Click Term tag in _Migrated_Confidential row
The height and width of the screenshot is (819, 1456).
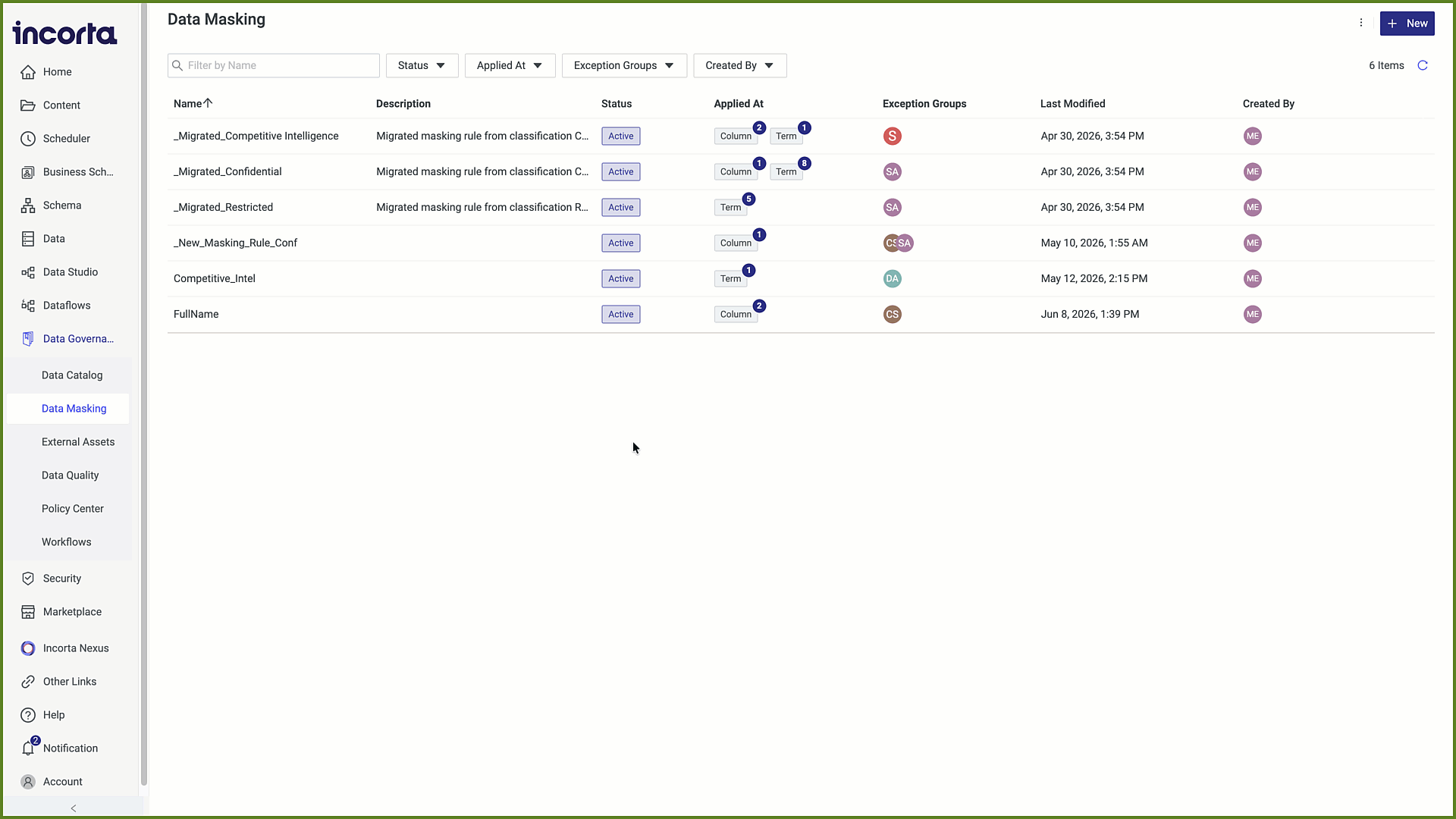[x=786, y=172]
